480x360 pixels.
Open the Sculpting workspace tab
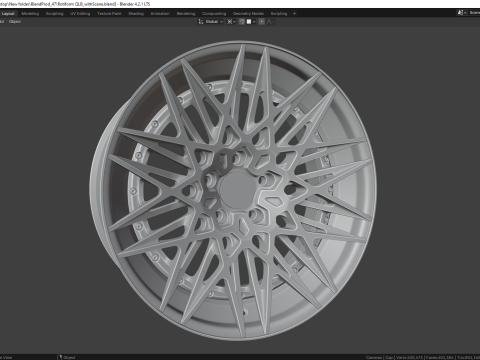54,14
